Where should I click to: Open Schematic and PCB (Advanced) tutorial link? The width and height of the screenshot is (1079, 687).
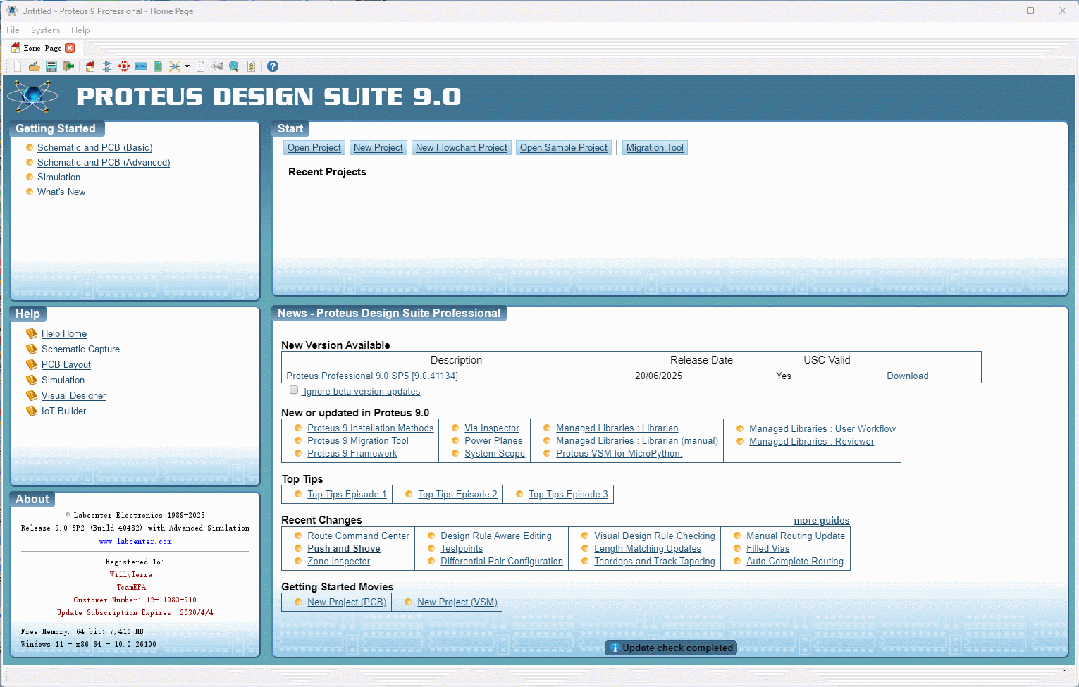(x=104, y=162)
